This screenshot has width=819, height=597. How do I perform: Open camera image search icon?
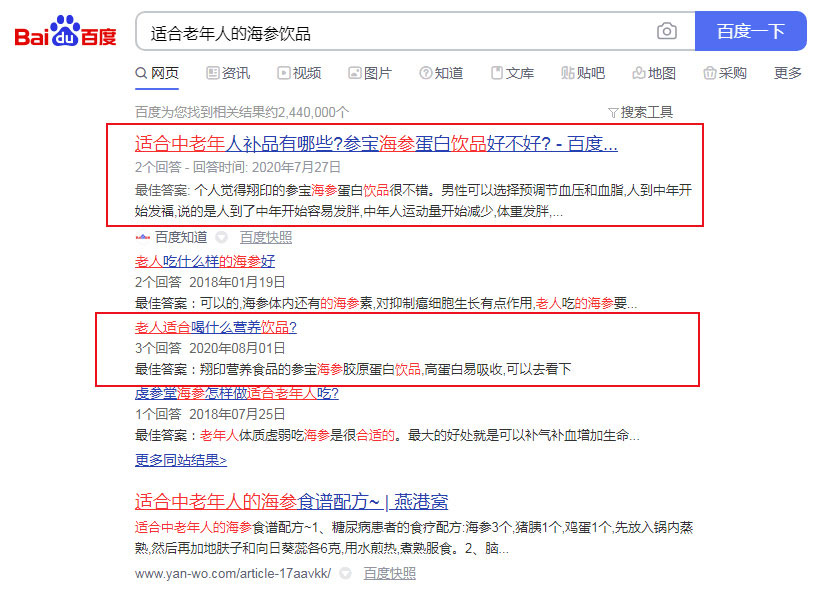(x=666, y=31)
